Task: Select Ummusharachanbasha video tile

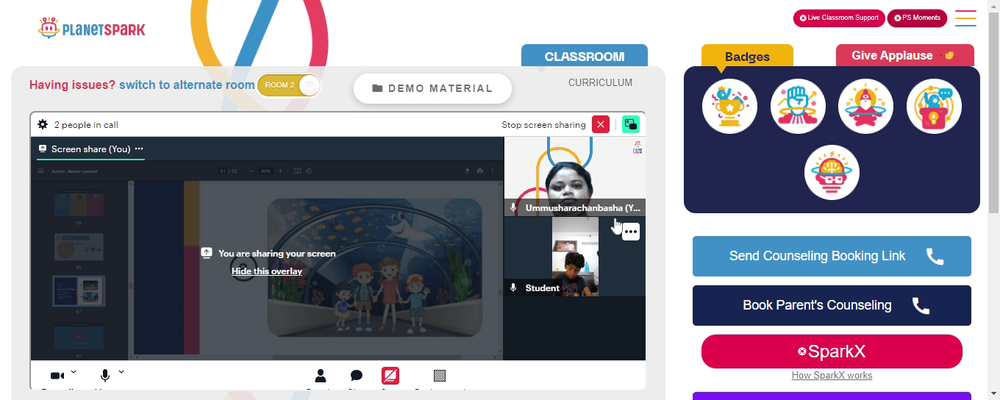Action: pos(575,177)
